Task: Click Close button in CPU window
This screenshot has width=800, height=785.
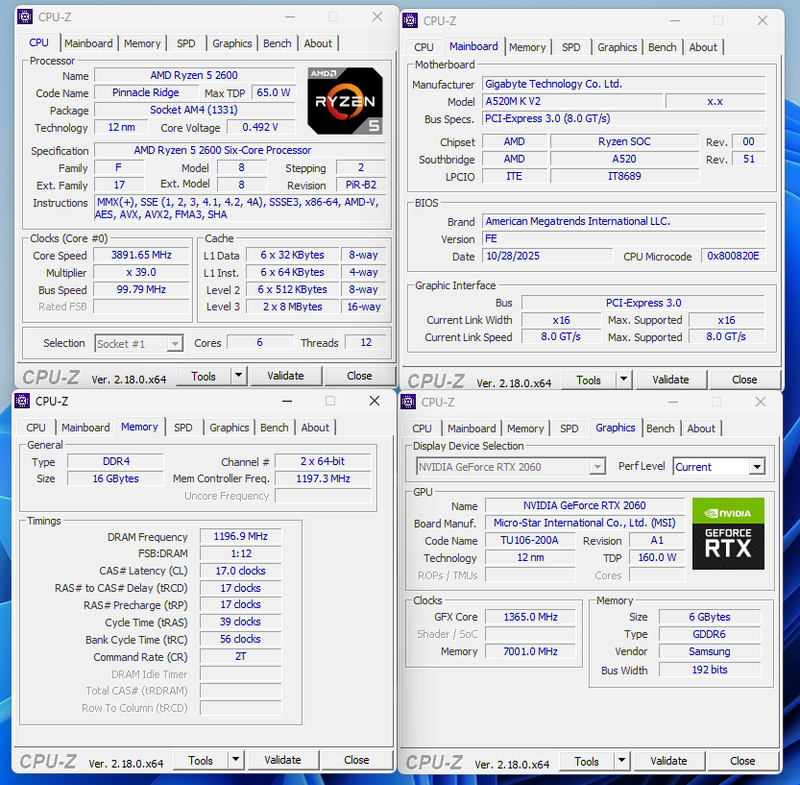Action: point(359,376)
